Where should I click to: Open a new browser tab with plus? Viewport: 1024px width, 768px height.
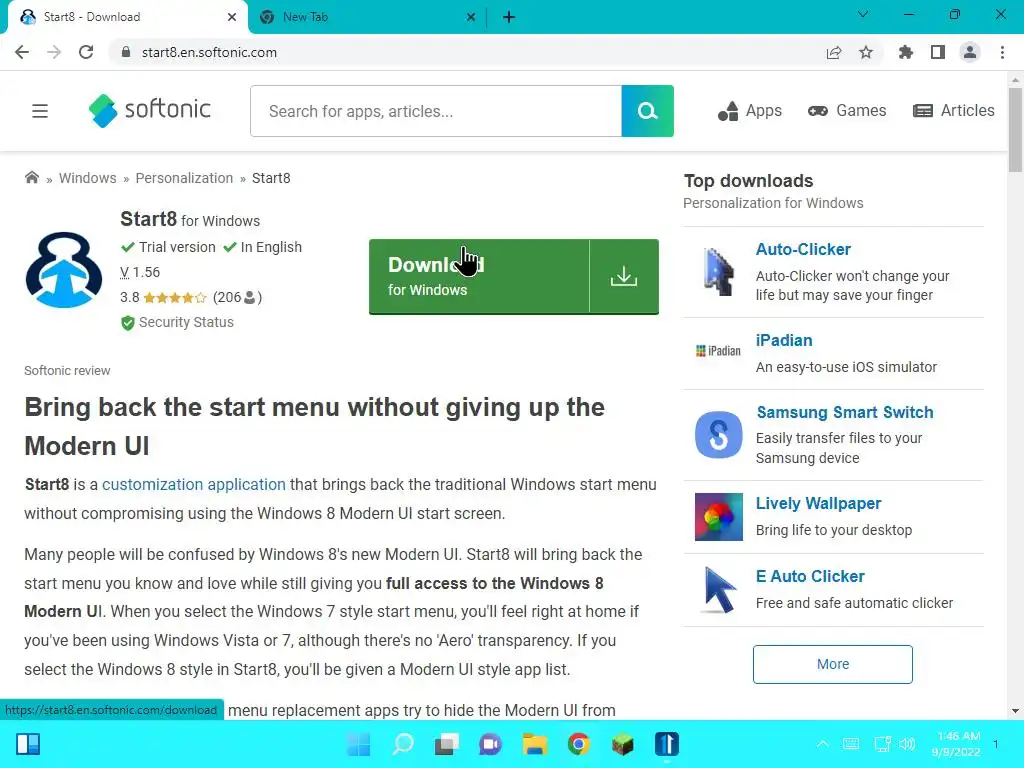click(x=509, y=17)
